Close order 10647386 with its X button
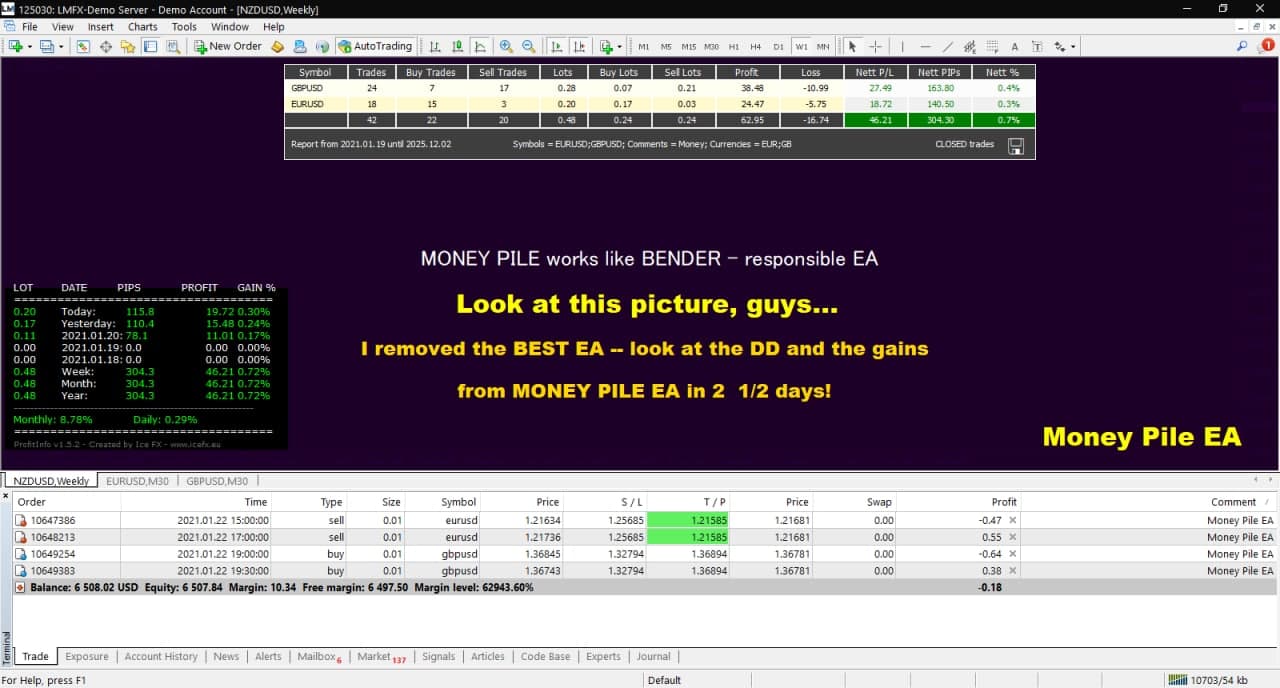Image resolution: width=1280 pixels, height=688 pixels. point(1012,520)
